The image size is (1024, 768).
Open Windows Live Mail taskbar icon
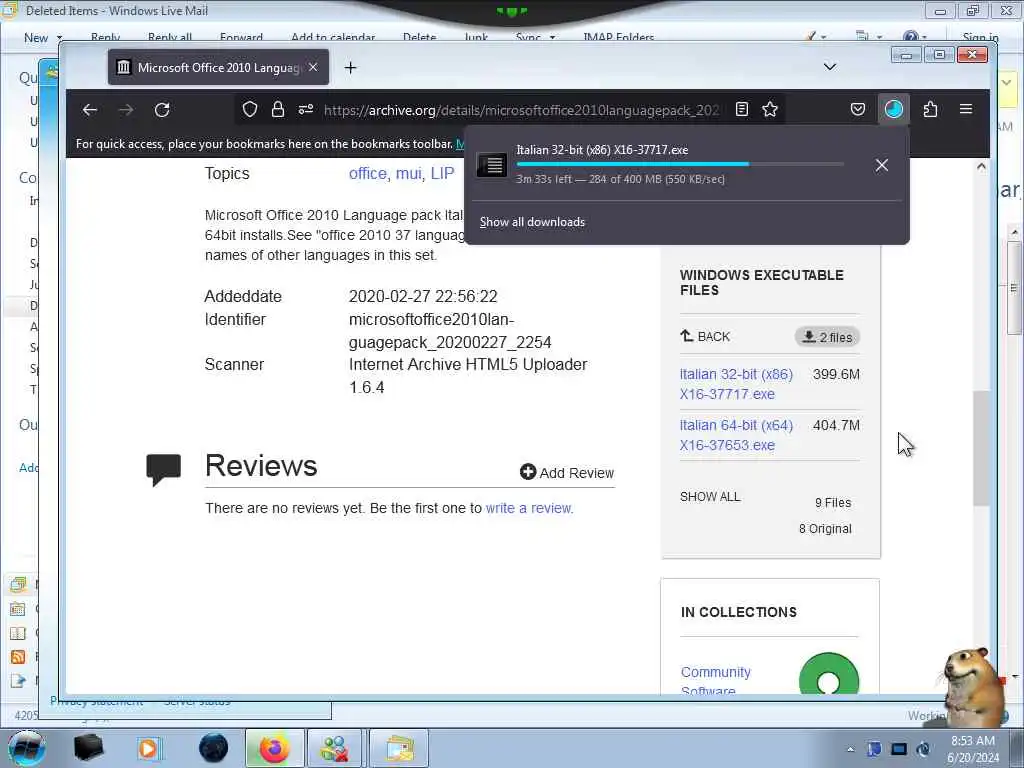click(399, 748)
